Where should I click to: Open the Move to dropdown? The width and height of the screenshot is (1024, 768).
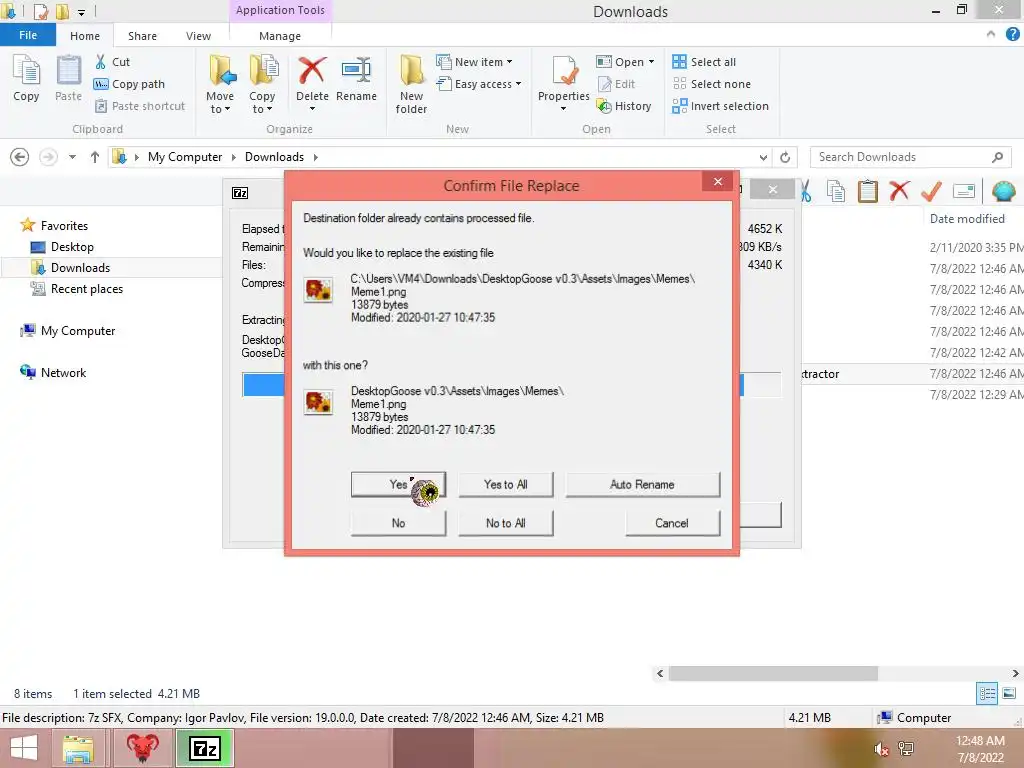220,84
